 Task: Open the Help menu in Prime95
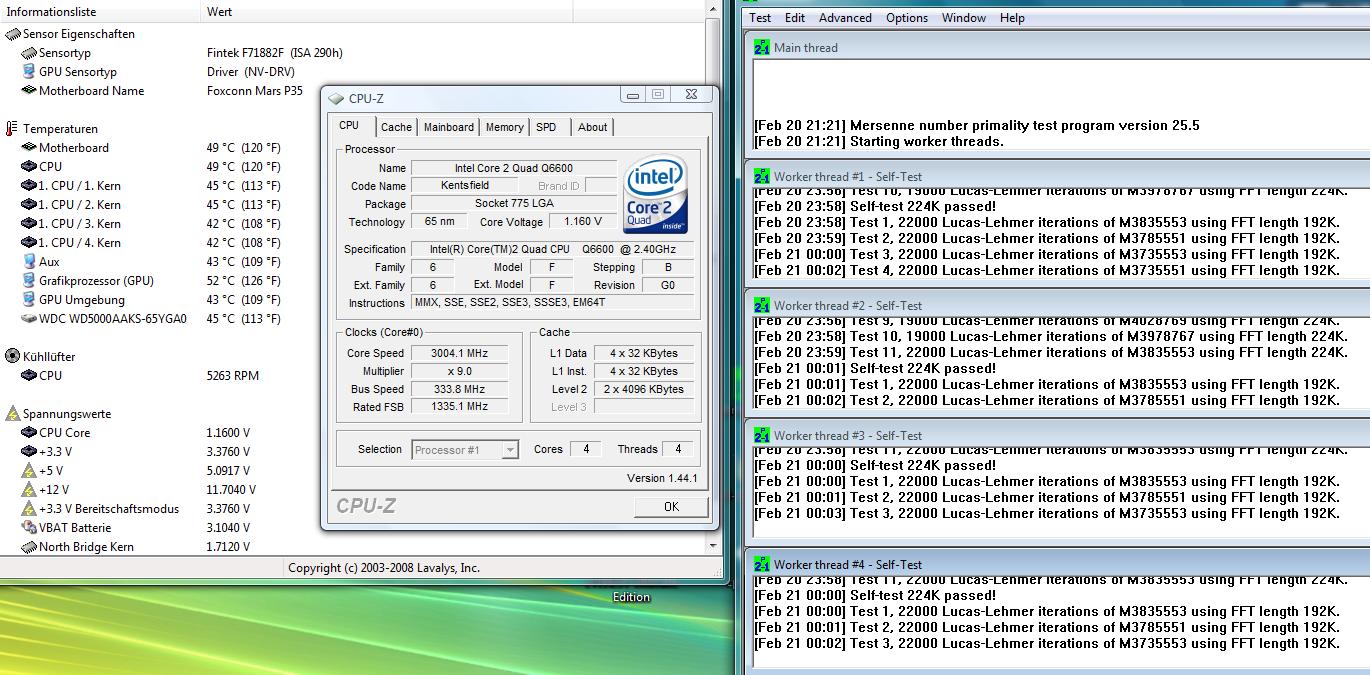coord(1012,18)
